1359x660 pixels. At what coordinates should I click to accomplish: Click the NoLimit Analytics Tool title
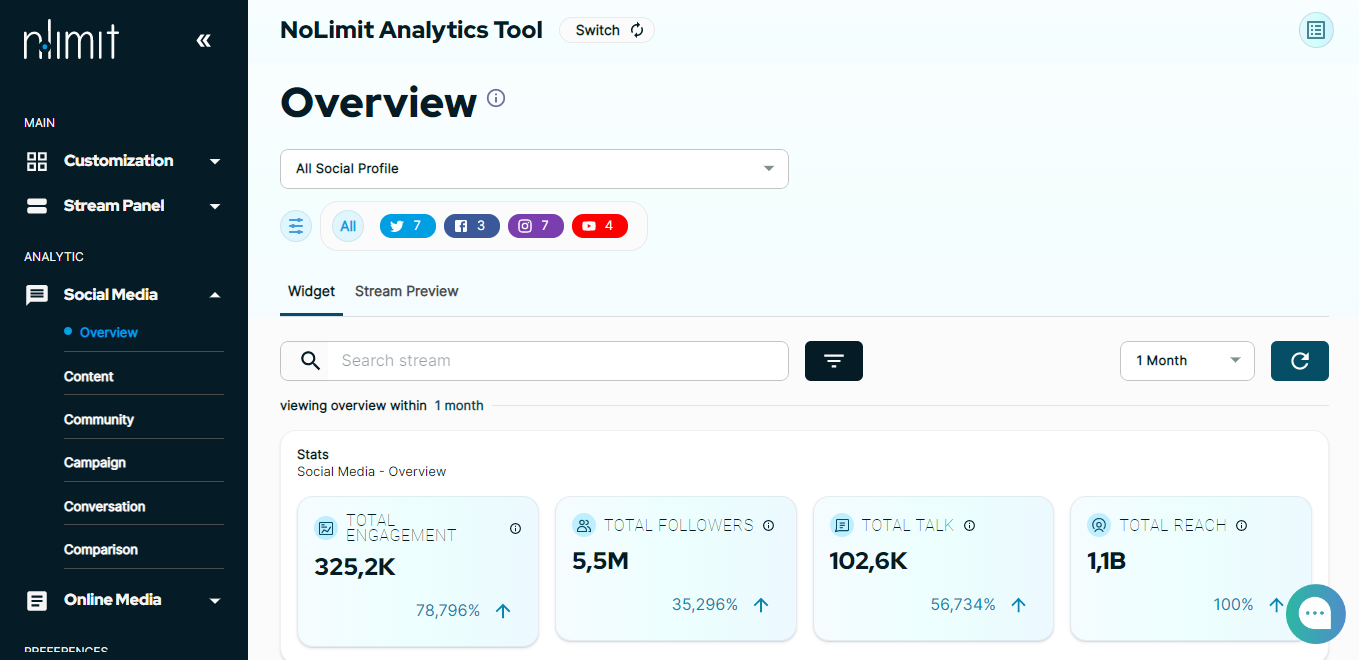coord(411,30)
